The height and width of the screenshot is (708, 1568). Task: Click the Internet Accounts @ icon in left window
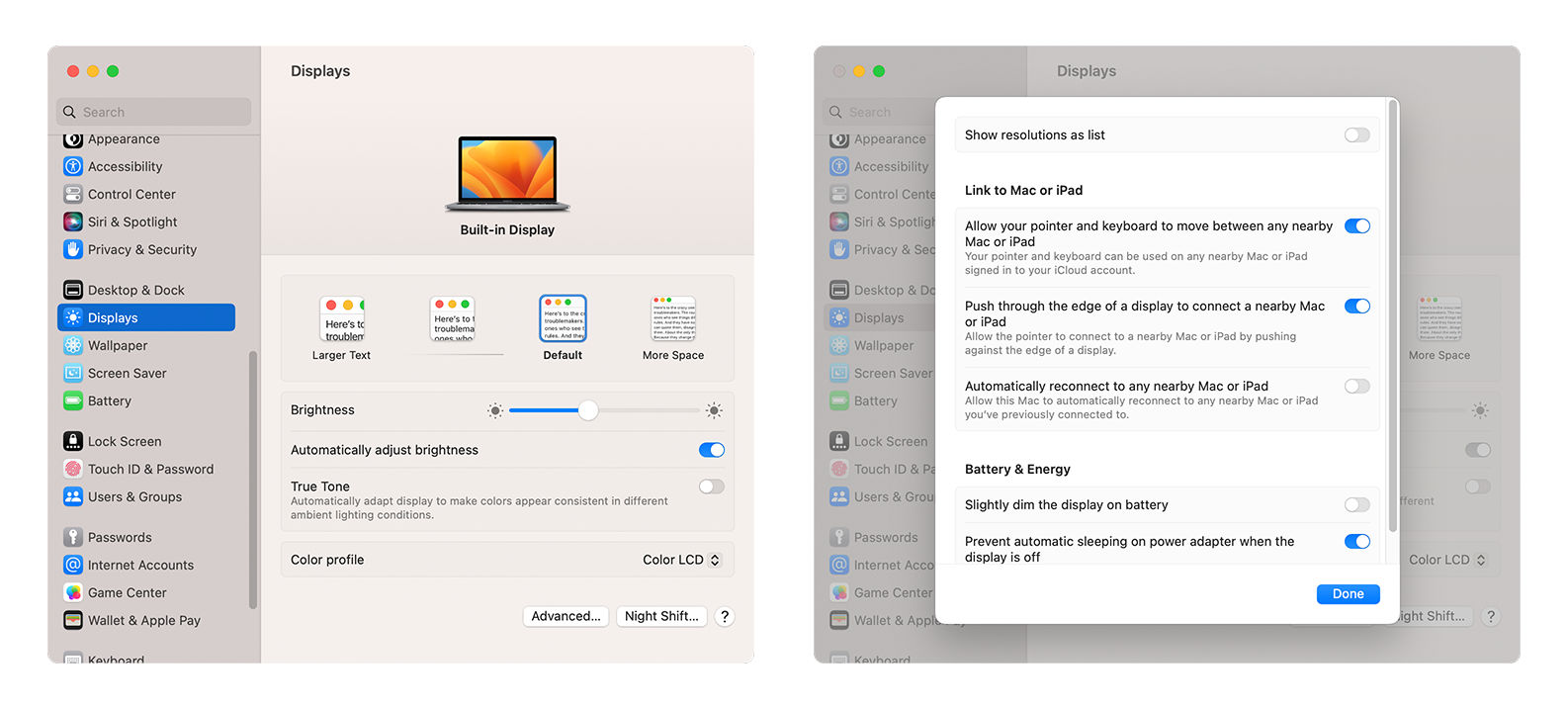tap(73, 565)
